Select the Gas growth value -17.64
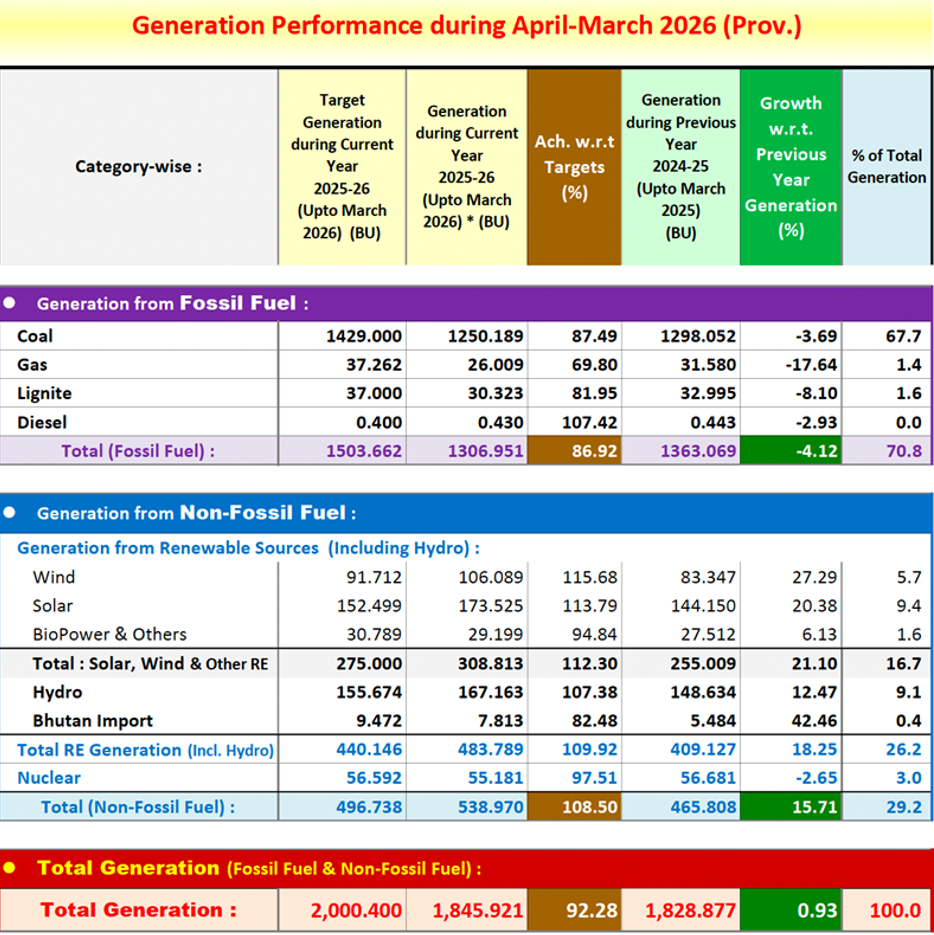Image resolution: width=934 pixels, height=935 pixels. tap(811, 365)
